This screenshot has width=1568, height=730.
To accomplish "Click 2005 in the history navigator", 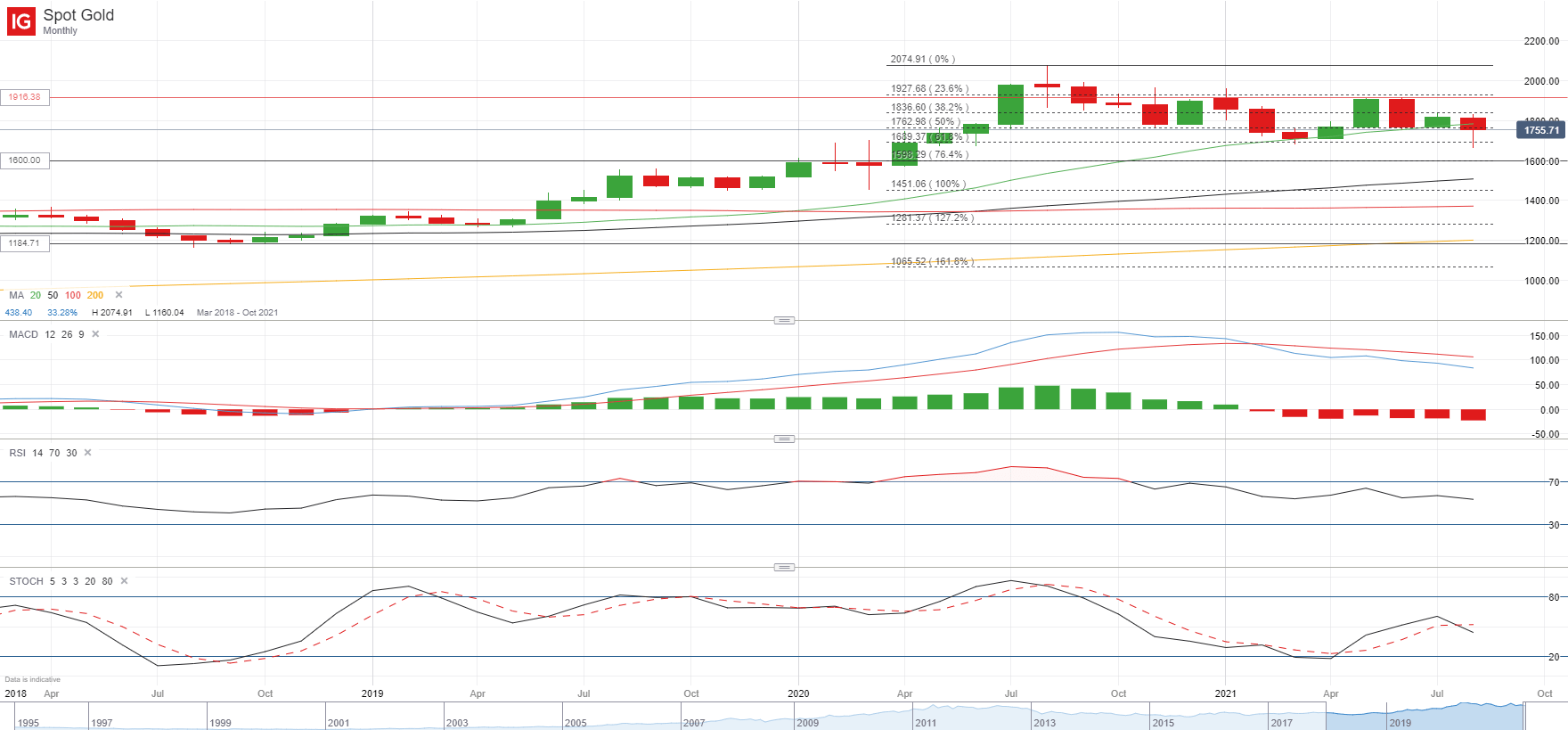I will click(576, 723).
